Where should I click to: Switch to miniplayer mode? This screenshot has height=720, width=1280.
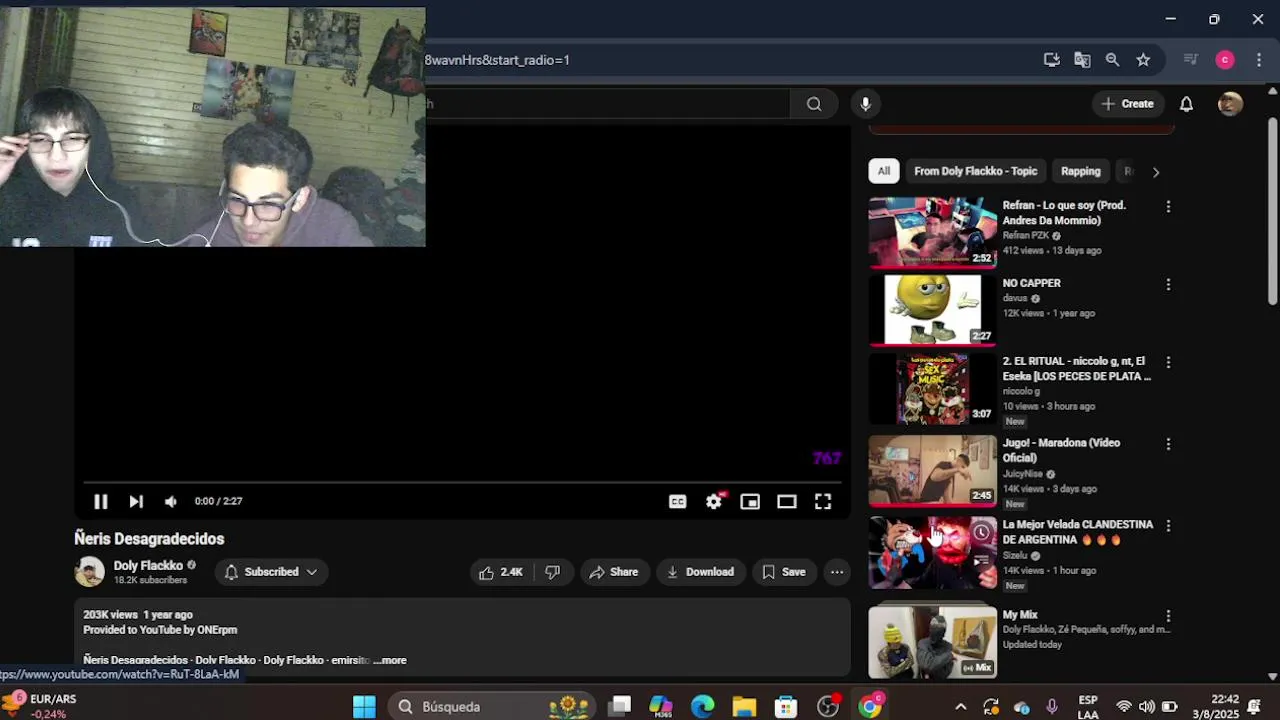click(x=750, y=501)
